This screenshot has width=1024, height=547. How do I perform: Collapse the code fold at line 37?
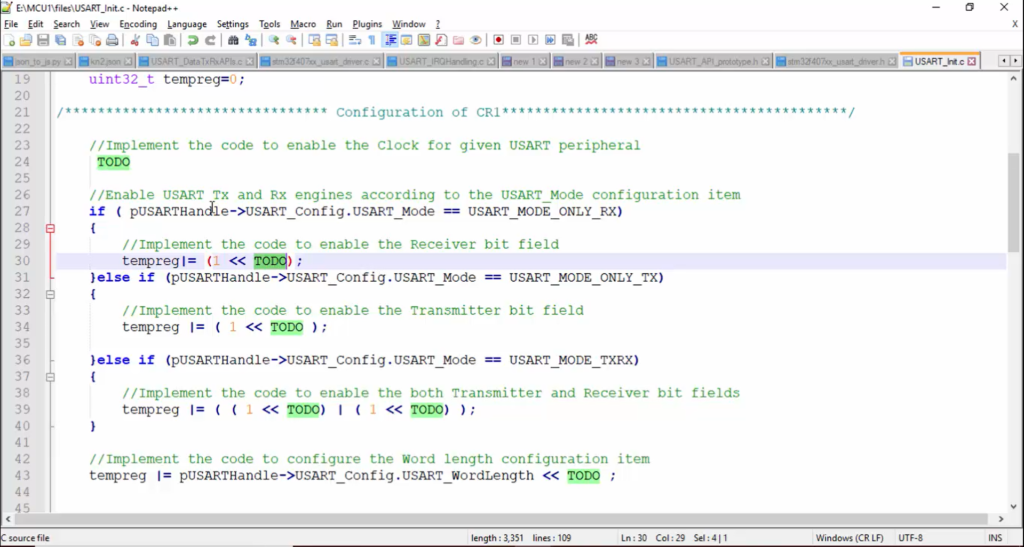click(x=50, y=377)
